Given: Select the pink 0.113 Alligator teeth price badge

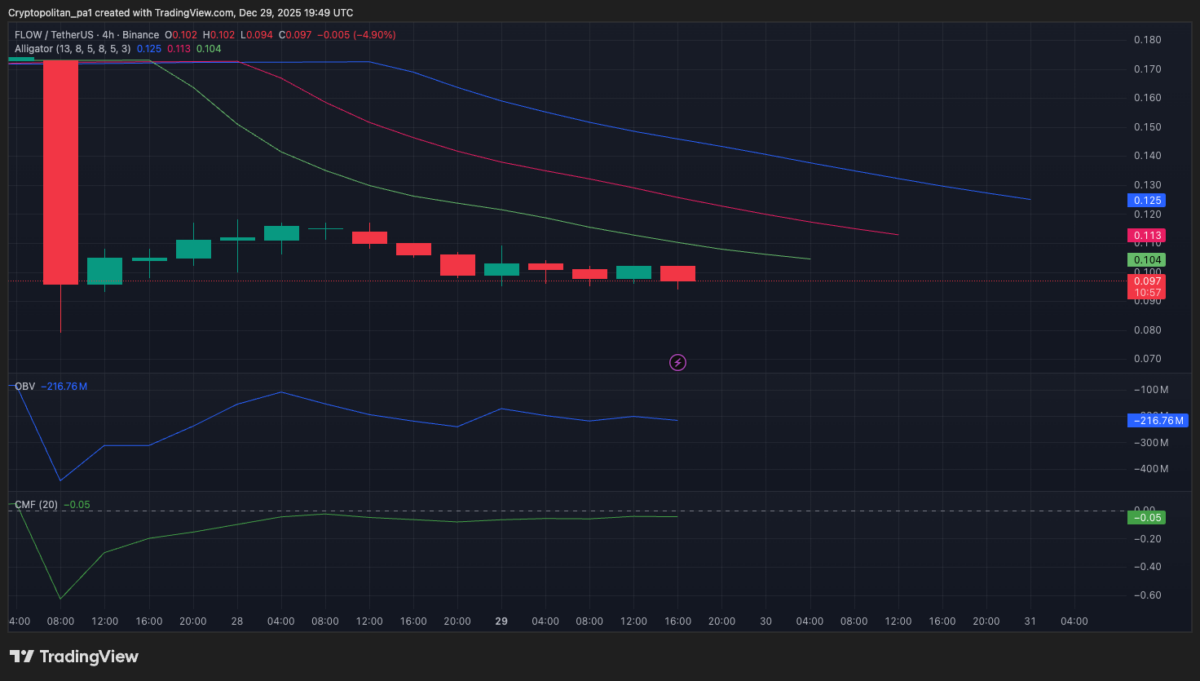Looking at the screenshot, I should point(1146,235).
